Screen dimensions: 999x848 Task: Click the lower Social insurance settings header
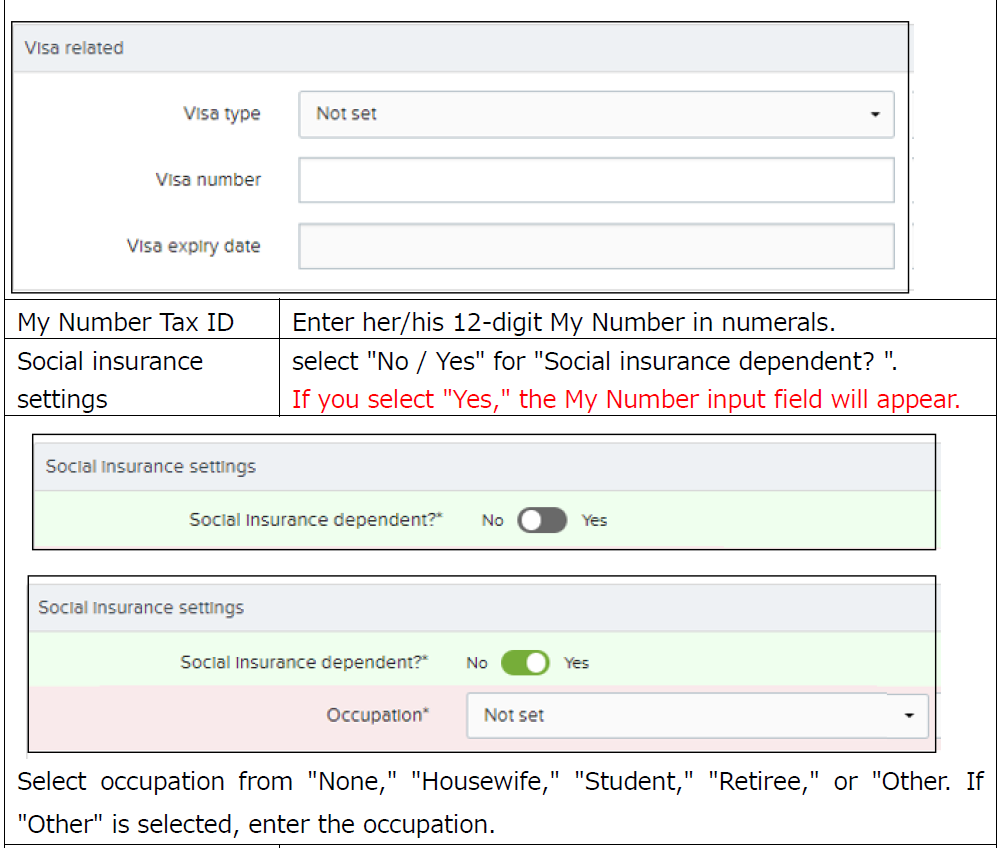pyautogui.click(x=482, y=607)
